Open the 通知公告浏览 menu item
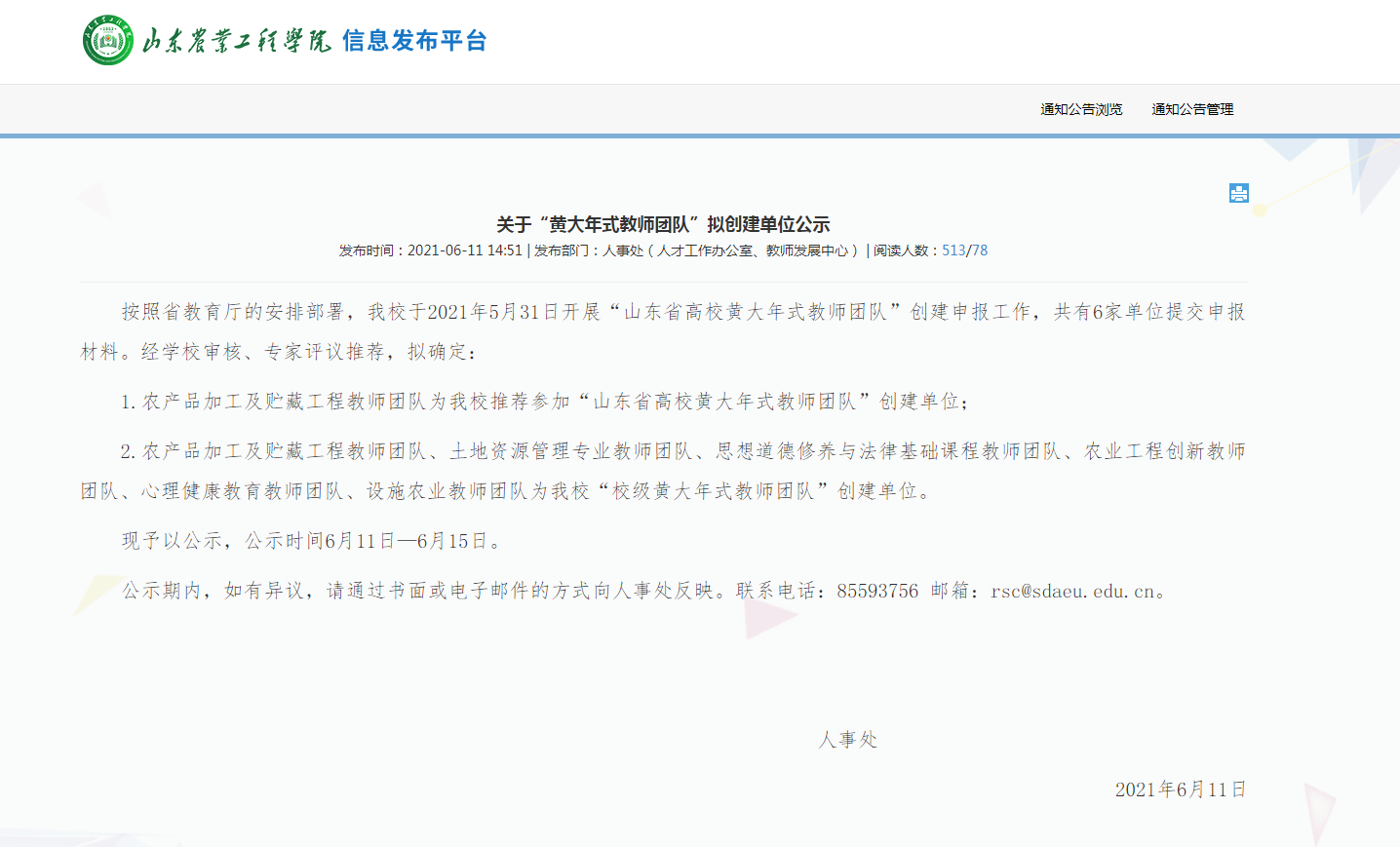The height and width of the screenshot is (847, 1400). [x=1081, y=109]
